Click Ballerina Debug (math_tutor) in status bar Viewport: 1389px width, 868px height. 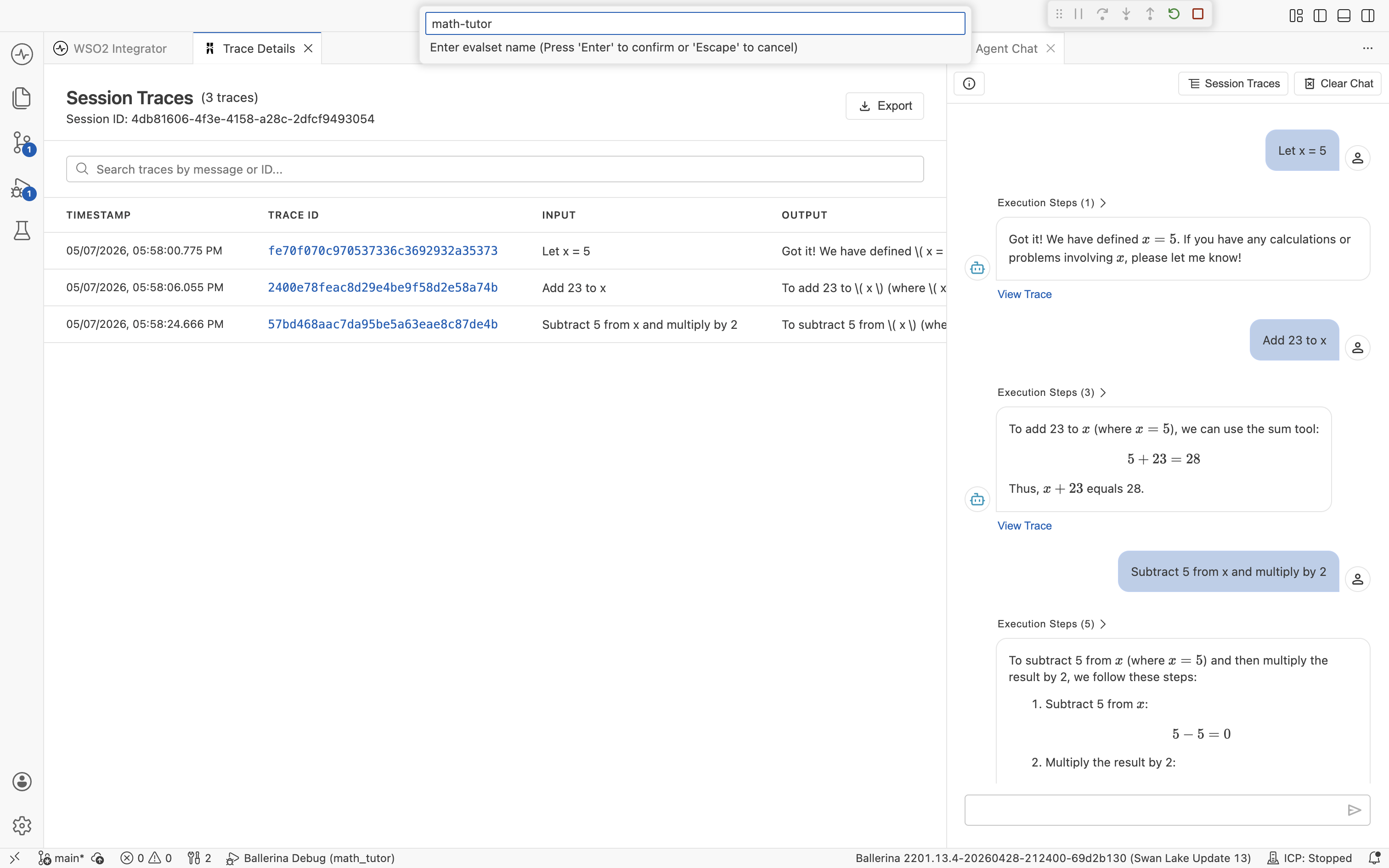(x=311, y=858)
